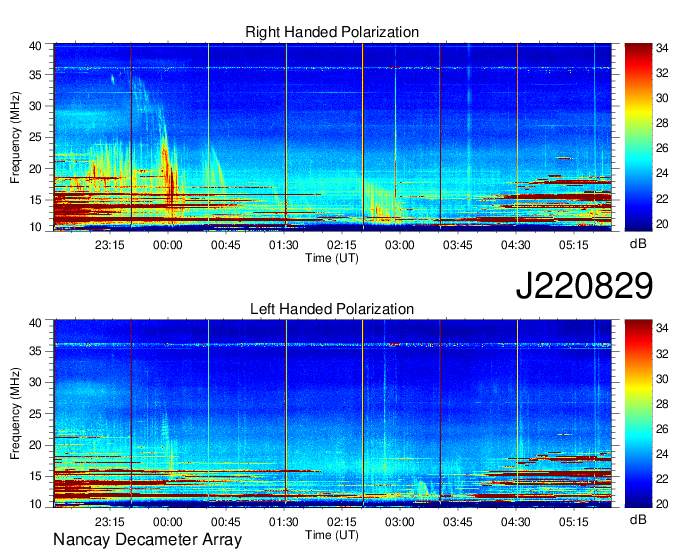Click the 00:45 tick on Left Handed time axis
680x552 pixels.
click(226, 522)
